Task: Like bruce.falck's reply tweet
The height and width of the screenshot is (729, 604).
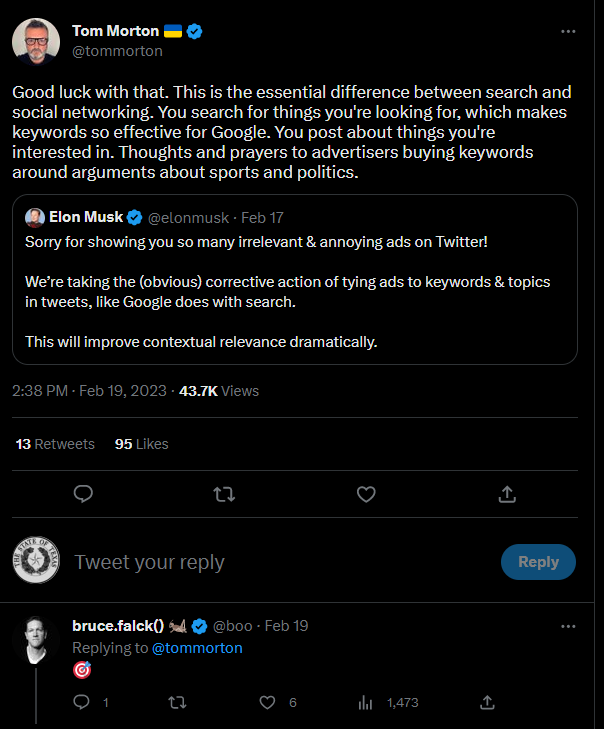Action: pos(268,703)
